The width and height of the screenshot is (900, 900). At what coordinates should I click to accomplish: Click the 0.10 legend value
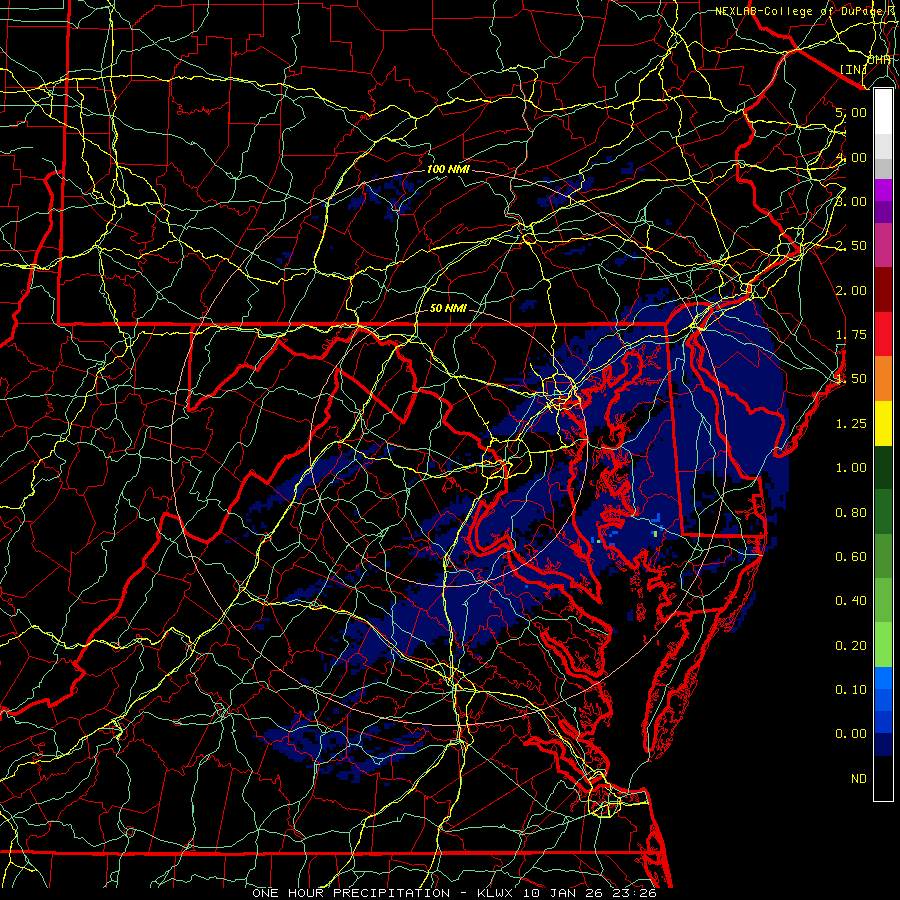pos(851,690)
